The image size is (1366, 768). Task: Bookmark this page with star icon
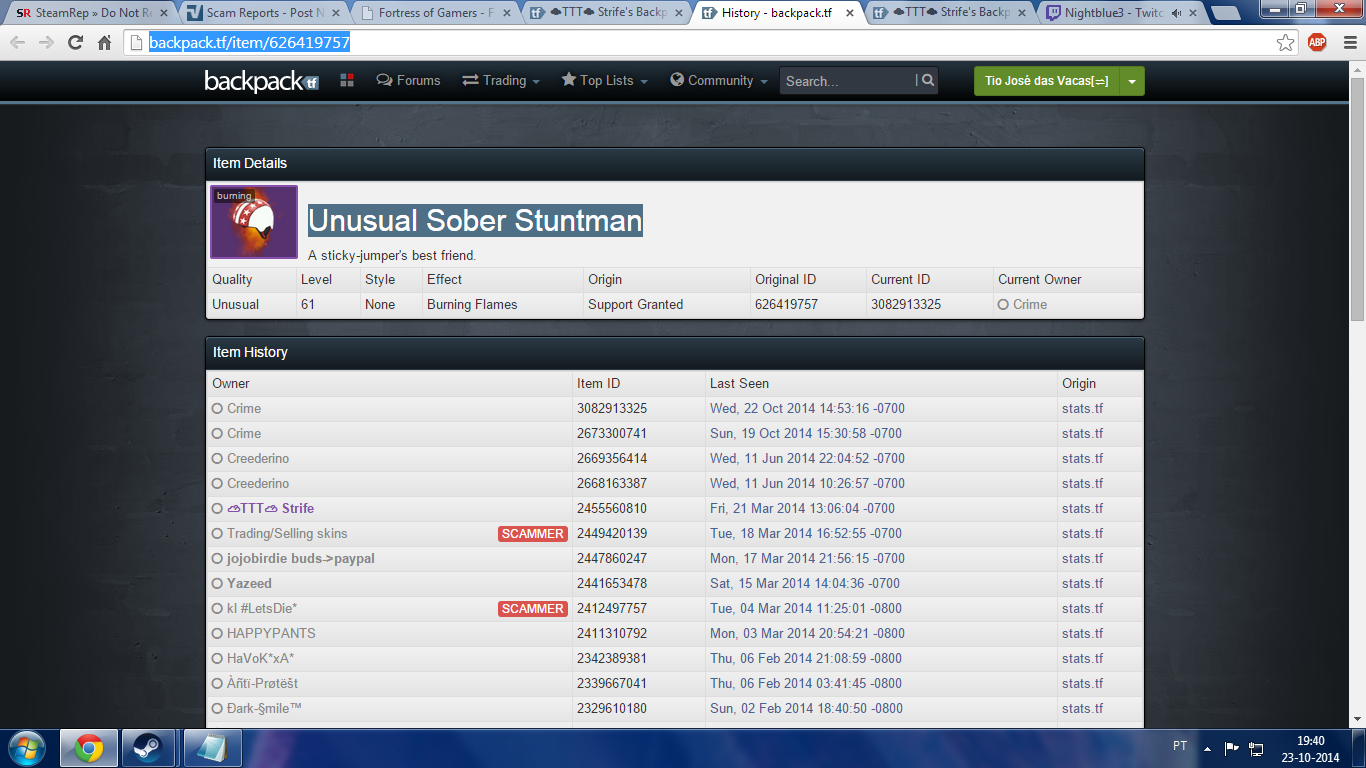[x=1286, y=43]
